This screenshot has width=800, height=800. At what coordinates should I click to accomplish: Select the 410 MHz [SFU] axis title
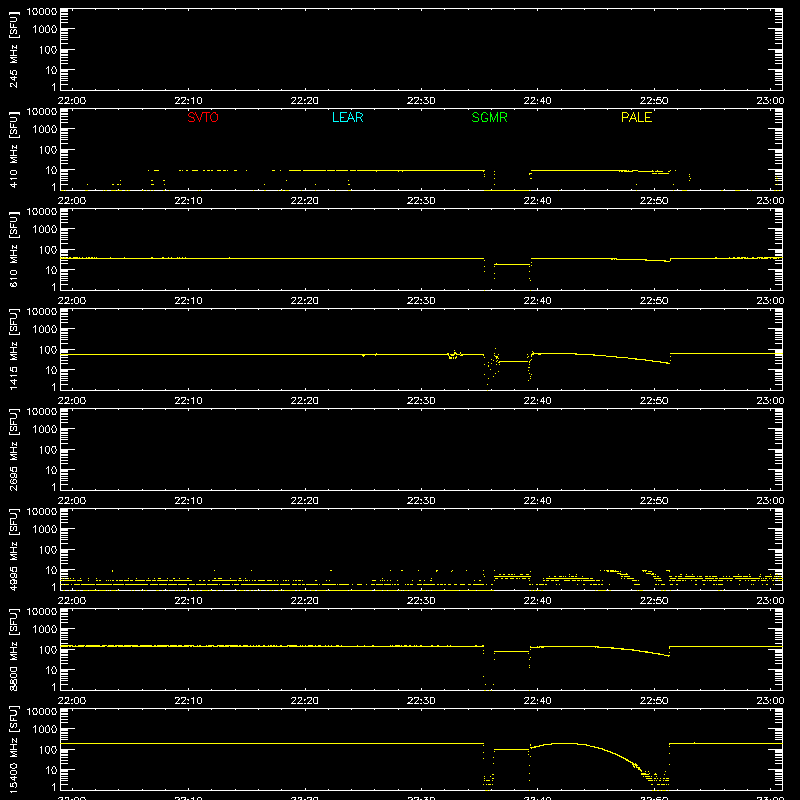coord(13,150)
